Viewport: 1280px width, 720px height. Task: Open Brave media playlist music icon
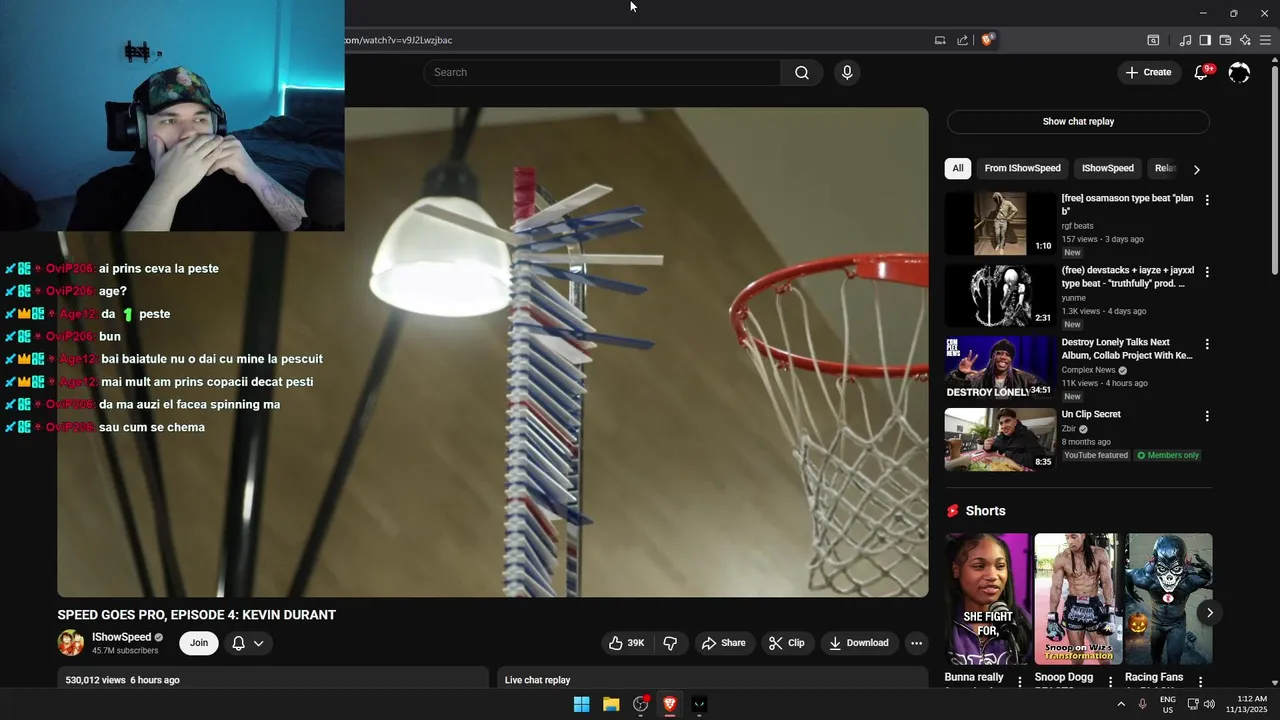tap(1185, 40)
